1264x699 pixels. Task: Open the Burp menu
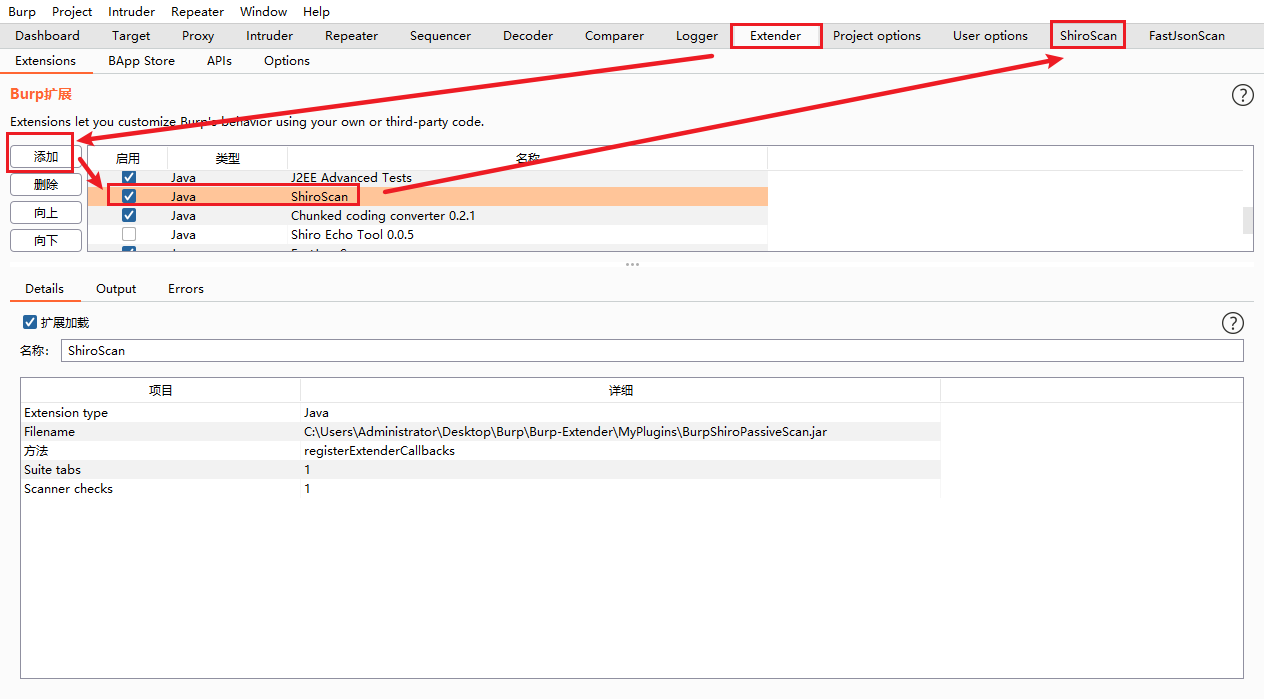[x=21, y=12]
